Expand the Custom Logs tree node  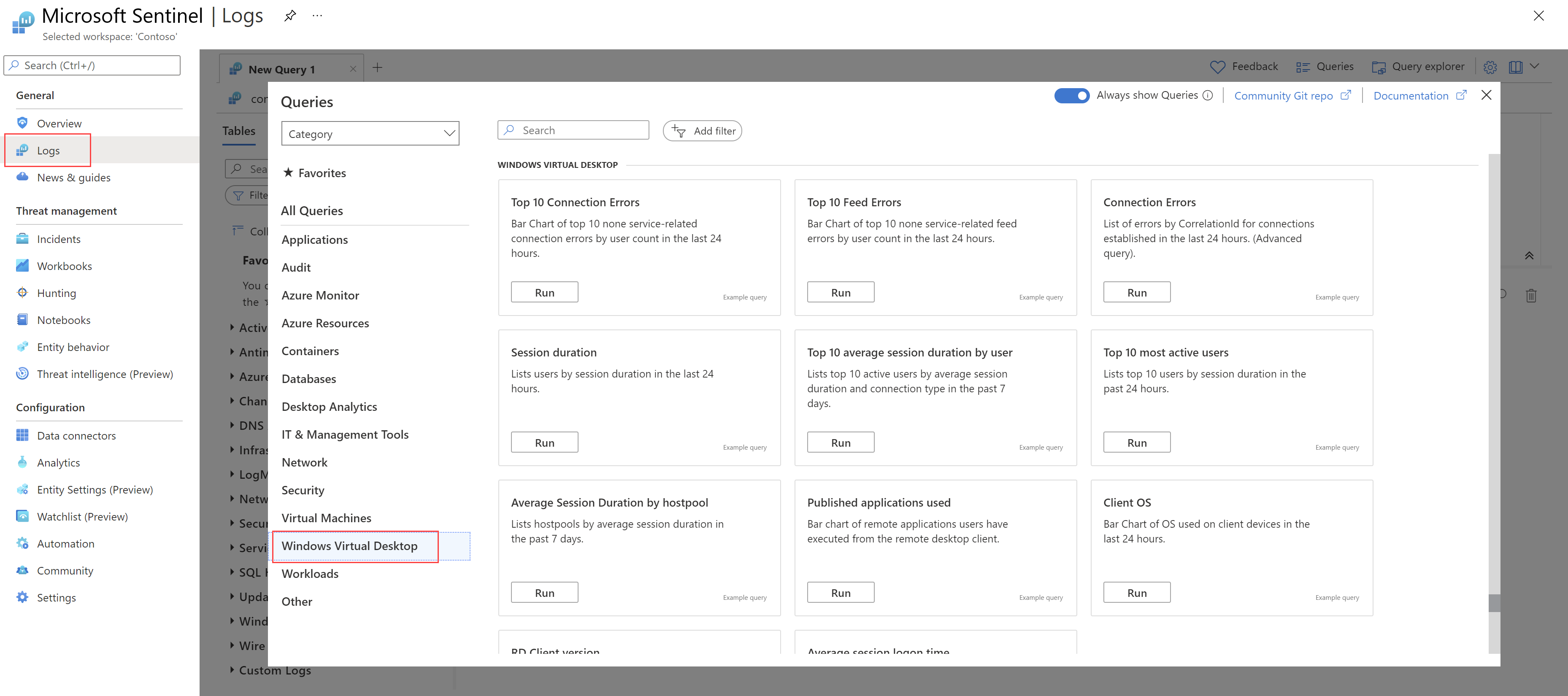tap(232, 670)
